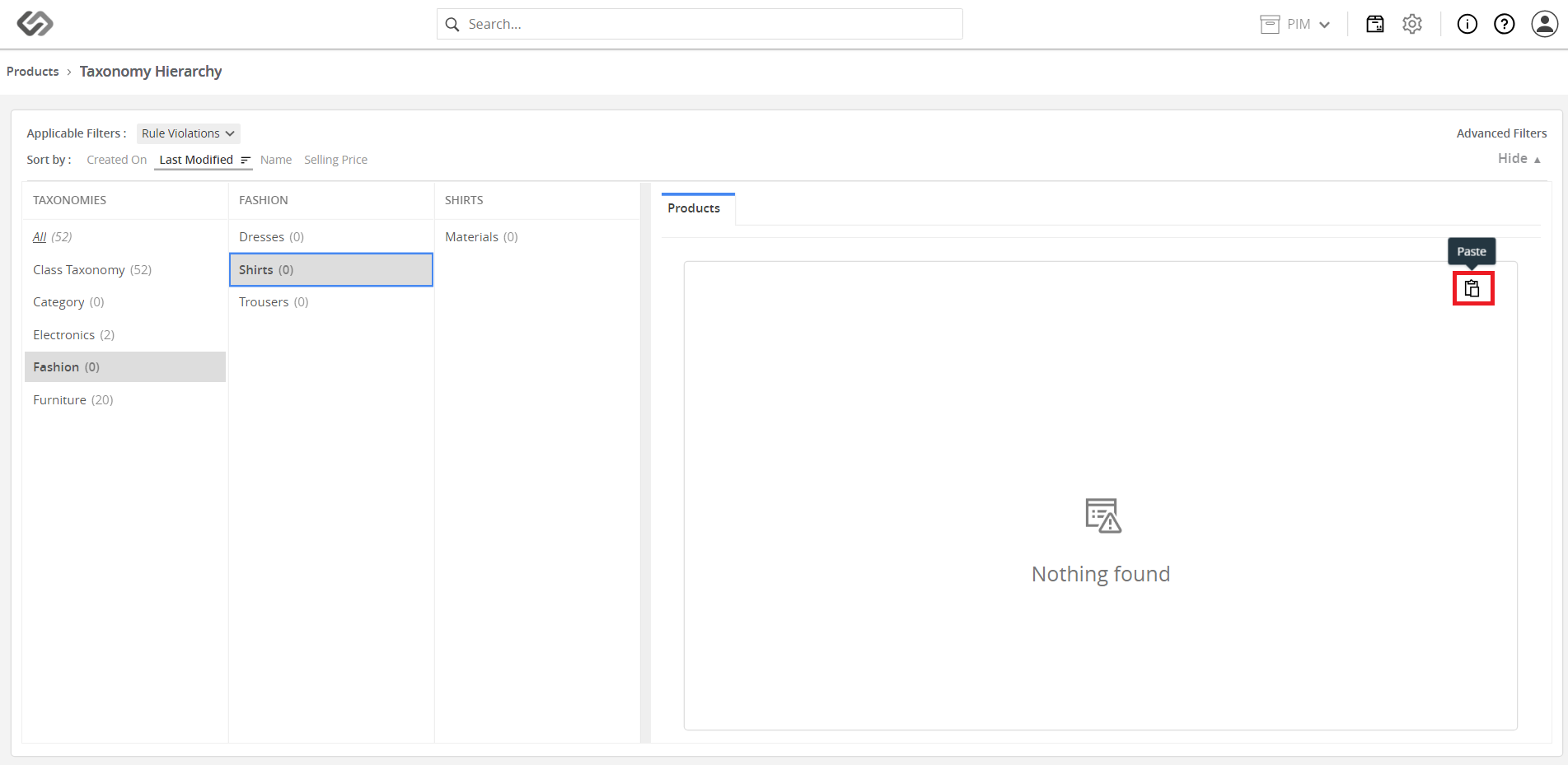The image size is (1568, 765).
Task: Open the calendar scheduler icon in header
Action: coord(1375,24)
